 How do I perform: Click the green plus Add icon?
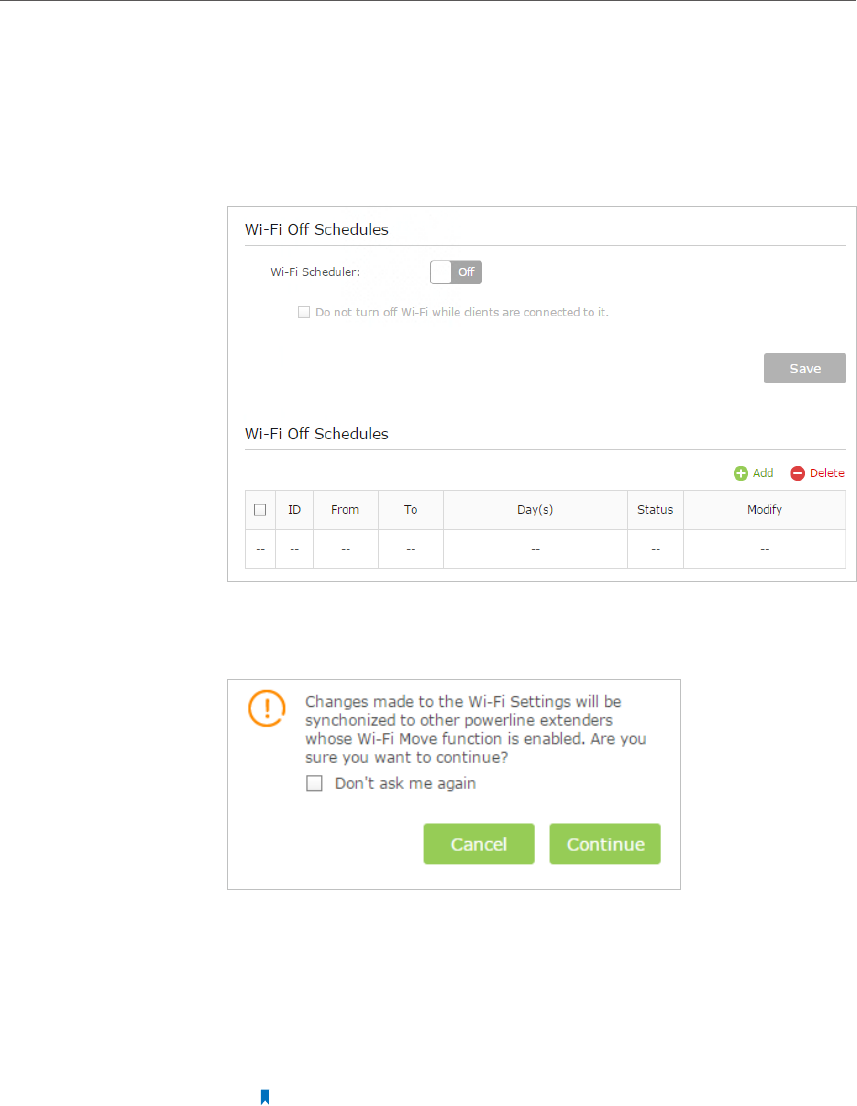coord(741,473)
